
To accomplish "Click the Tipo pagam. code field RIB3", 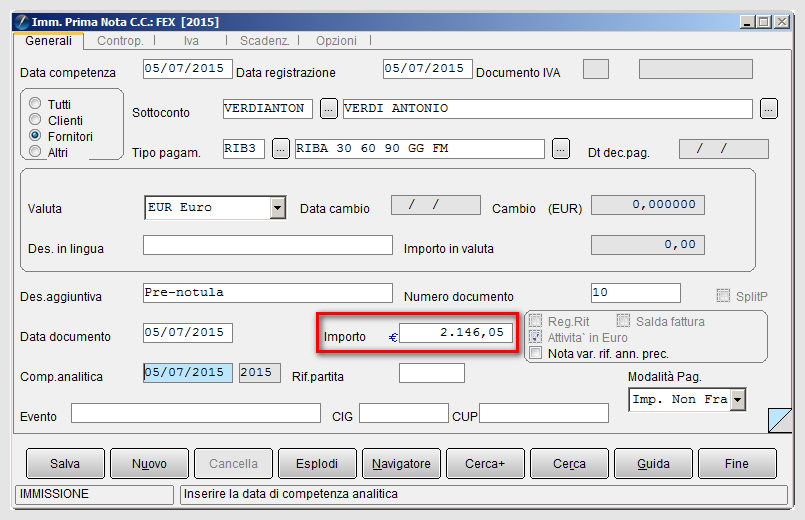I will (x=244, y=149).
